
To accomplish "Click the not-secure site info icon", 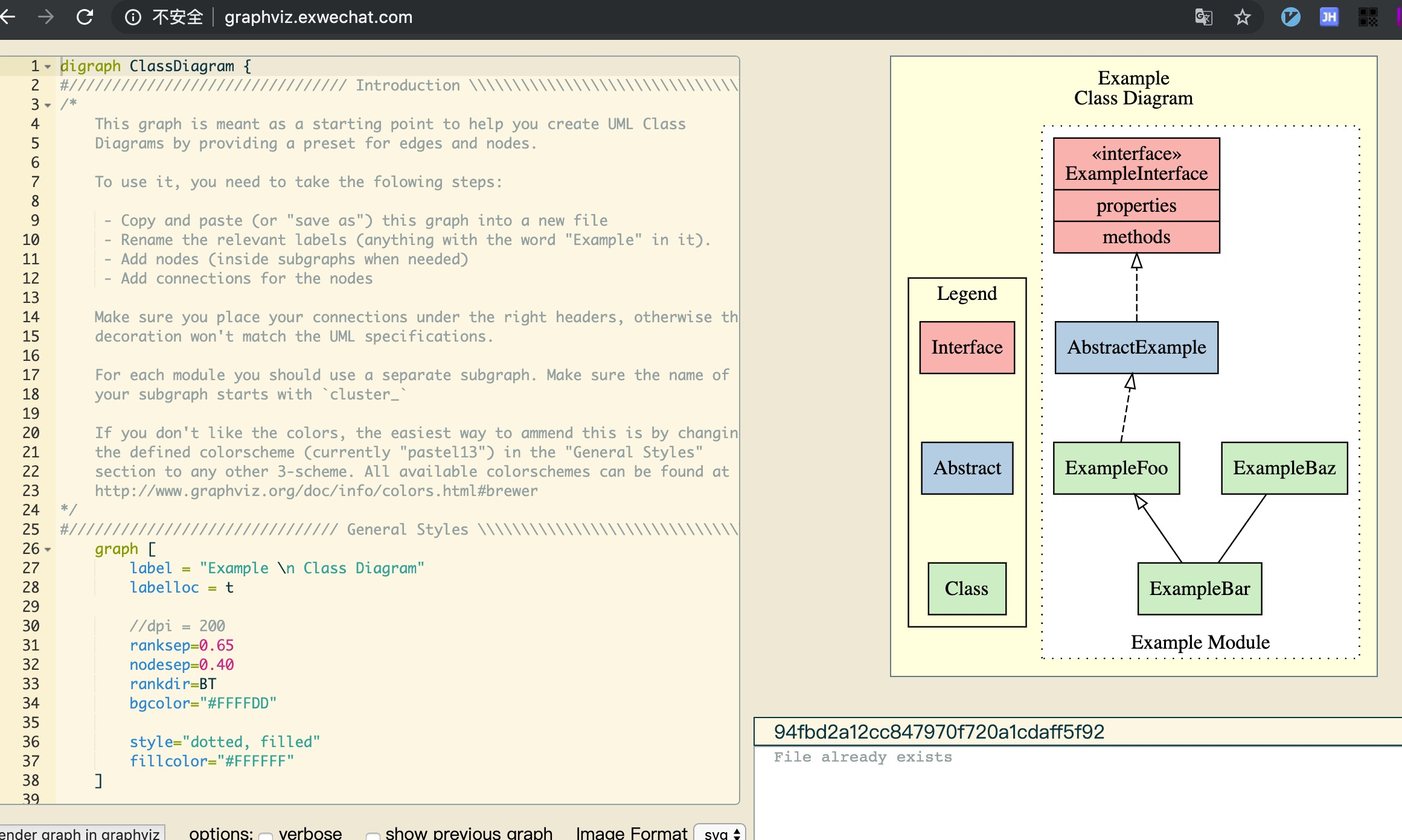I will (x=133, y=17).
